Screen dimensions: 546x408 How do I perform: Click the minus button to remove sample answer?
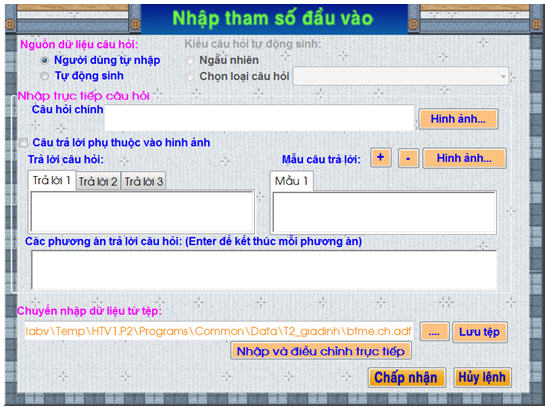pyautogui.click(x=408, y=158)
